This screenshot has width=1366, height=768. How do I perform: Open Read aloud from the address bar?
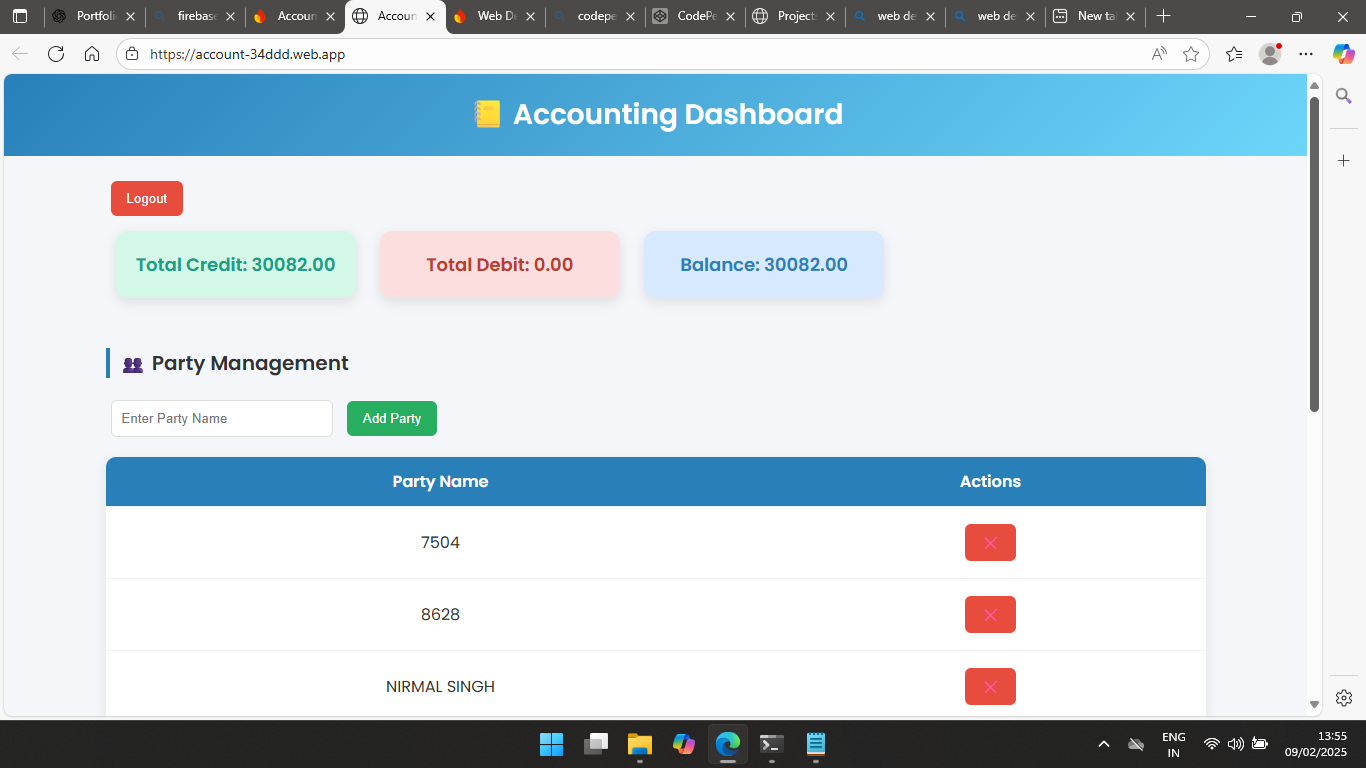click(x=1159, y=54)
